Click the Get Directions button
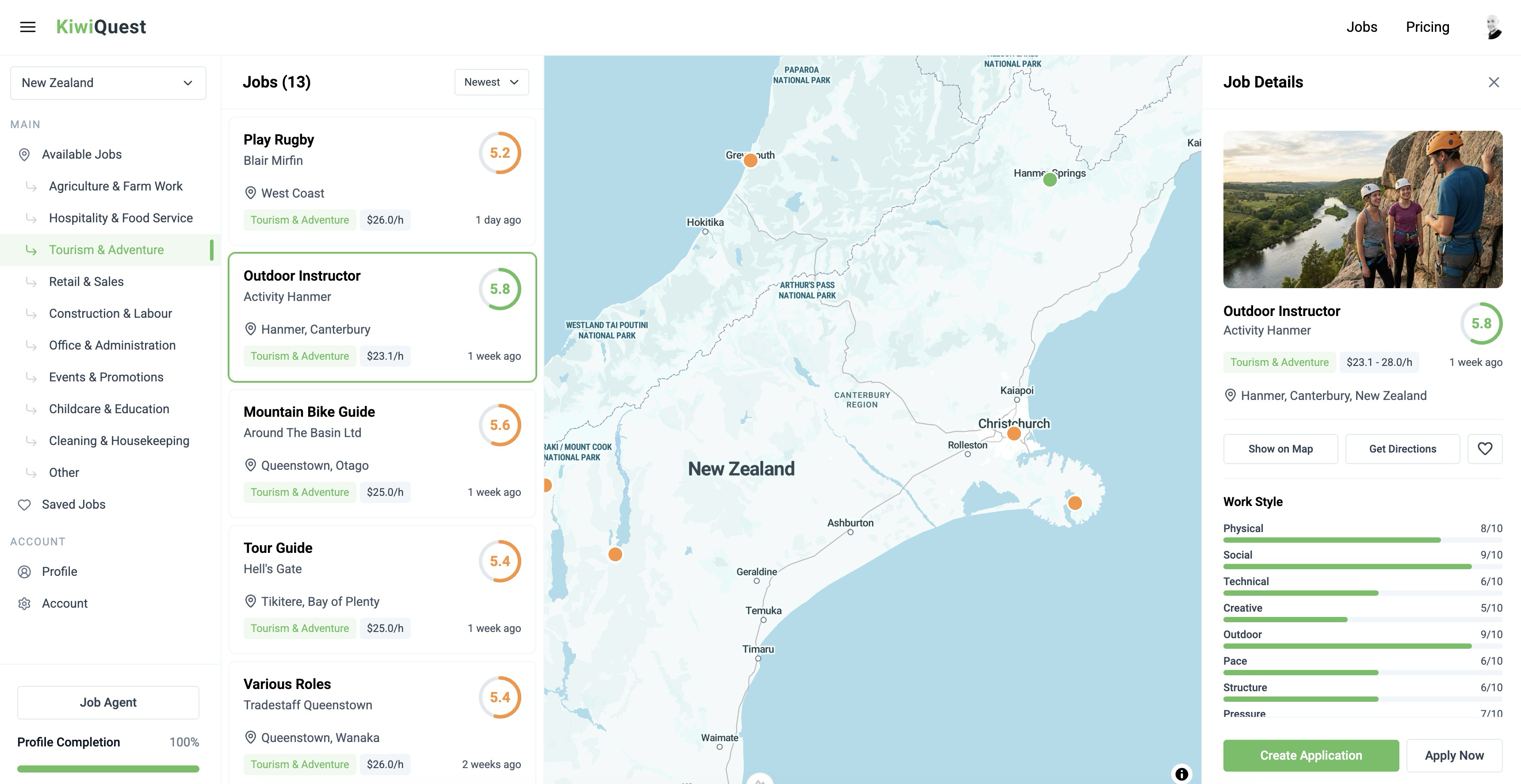The width and height of the screenshot is (1521, 784). coord(1403,449)
